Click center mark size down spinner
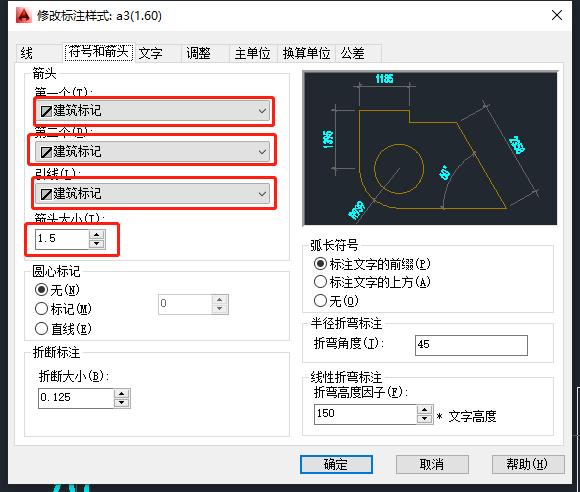Viewport: 580px width, 492px height. 220,309
